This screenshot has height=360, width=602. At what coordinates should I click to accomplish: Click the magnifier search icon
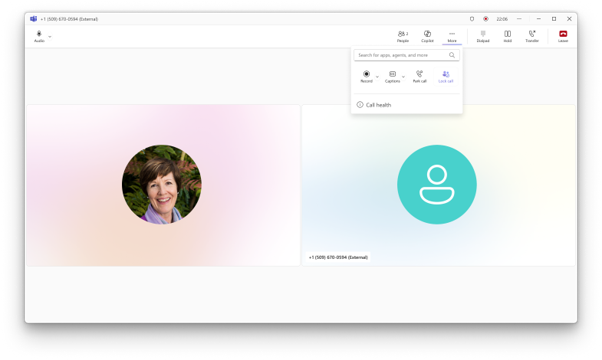point(452,55)
